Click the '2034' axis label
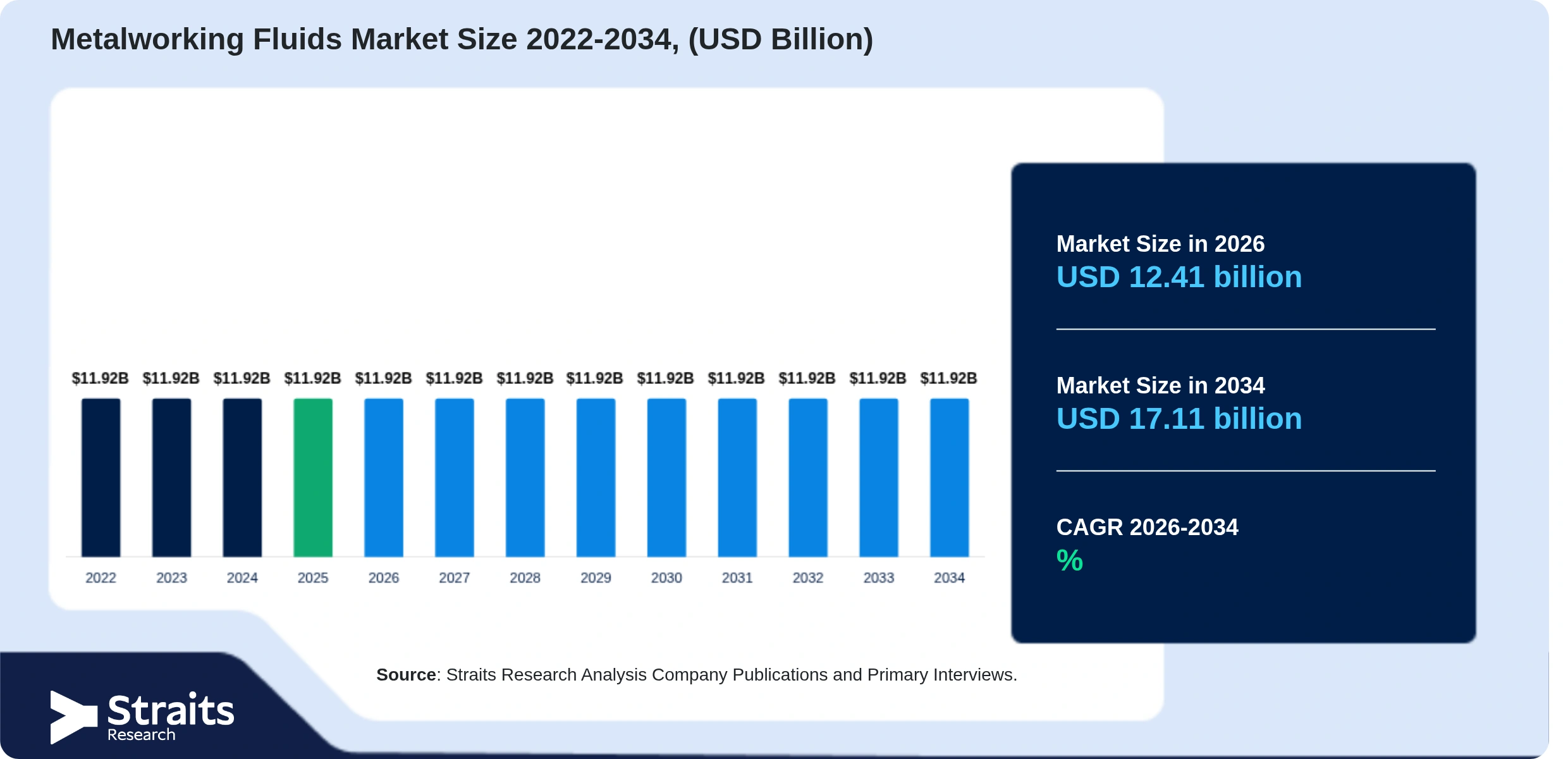 click(949, 577)
